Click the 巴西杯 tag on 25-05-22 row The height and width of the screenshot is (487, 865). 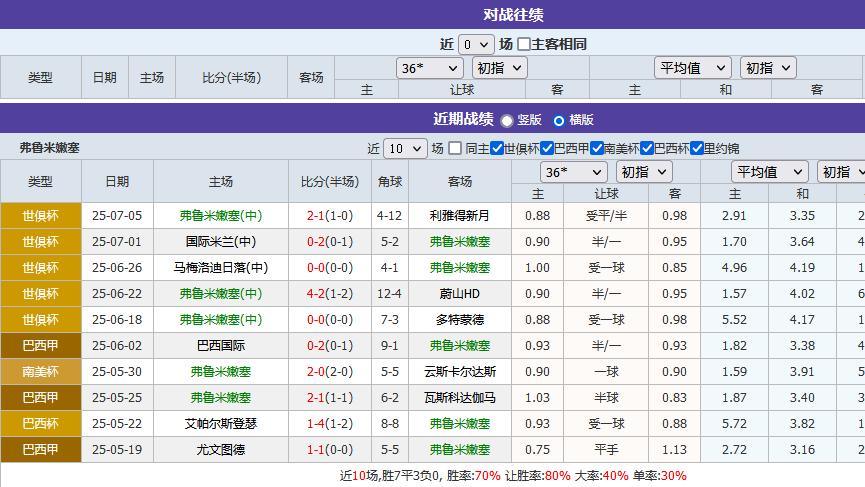(x=41, y=423)
